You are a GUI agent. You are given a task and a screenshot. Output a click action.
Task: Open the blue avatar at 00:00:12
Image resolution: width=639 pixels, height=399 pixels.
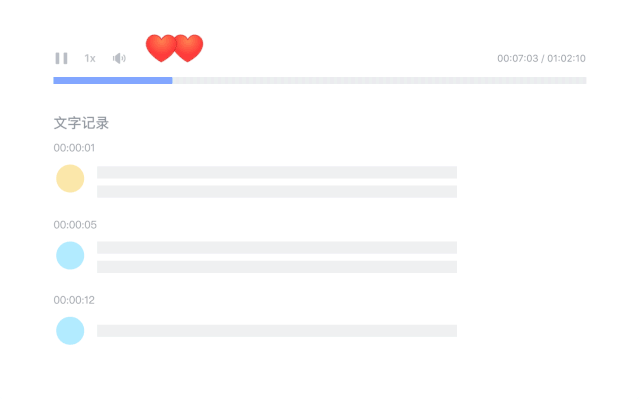pos(70,331)
